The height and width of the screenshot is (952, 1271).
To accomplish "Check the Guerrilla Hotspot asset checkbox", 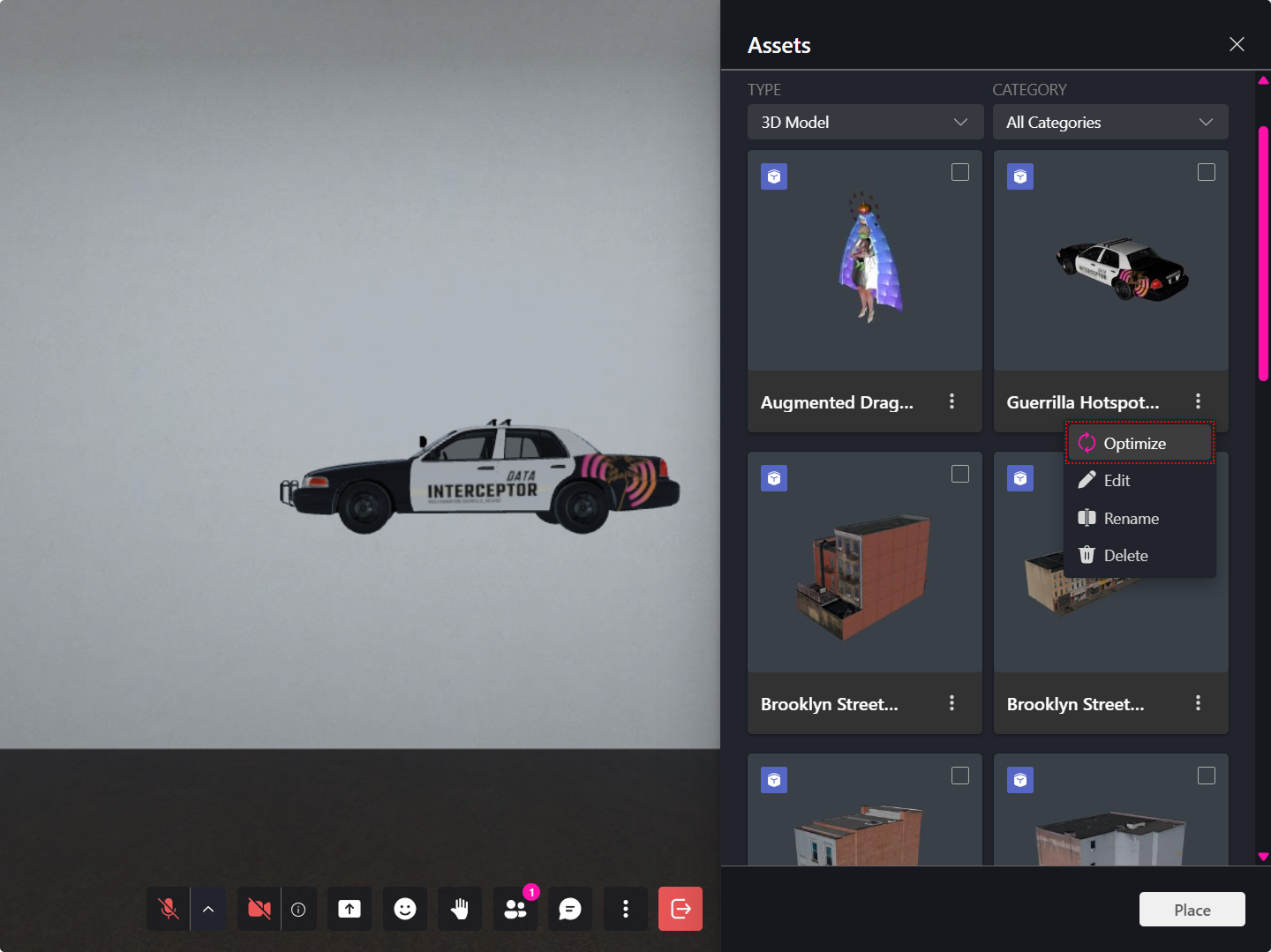I will pos(1207,172).
